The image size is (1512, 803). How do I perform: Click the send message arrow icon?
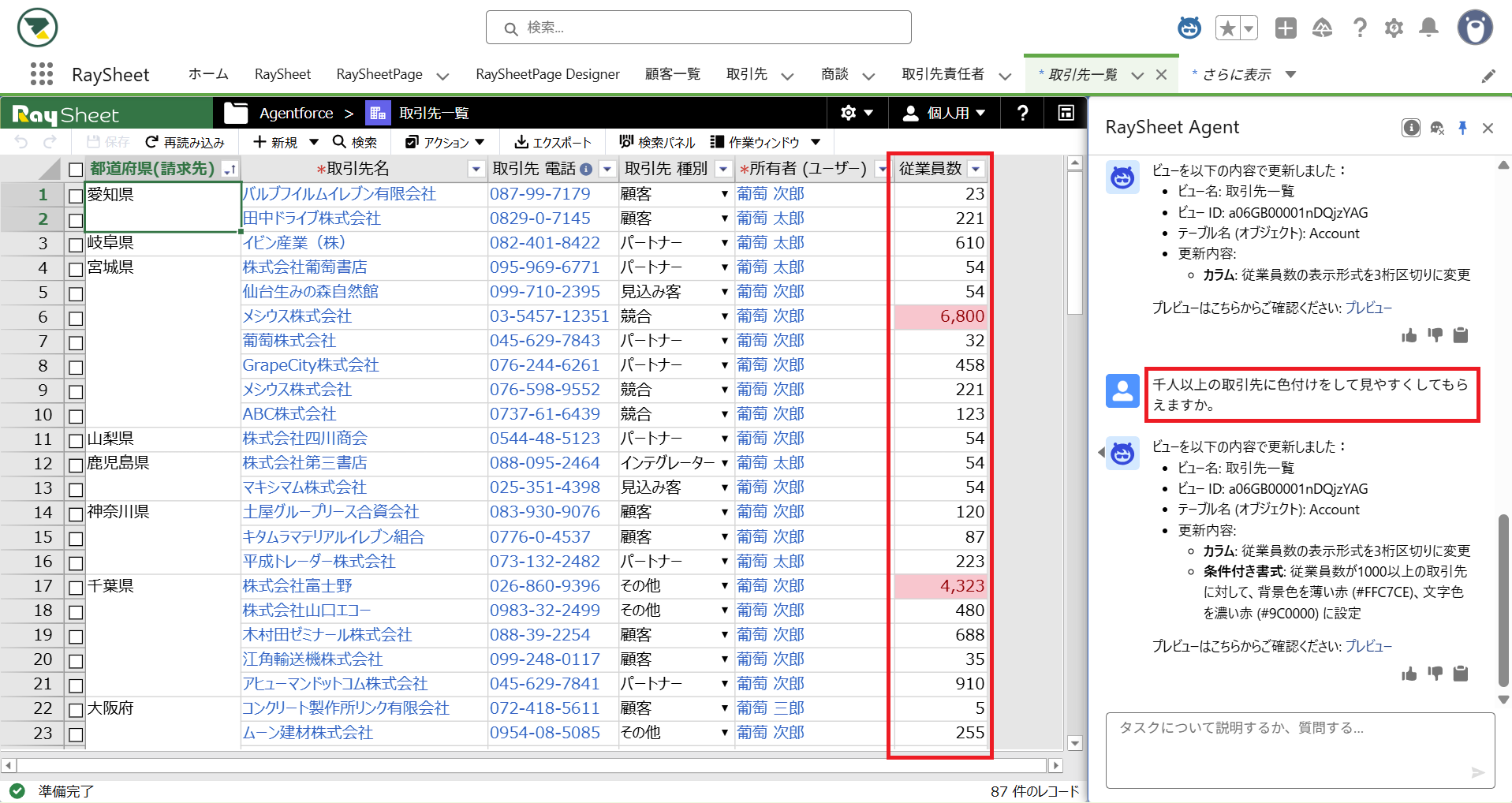point(1477,772)
